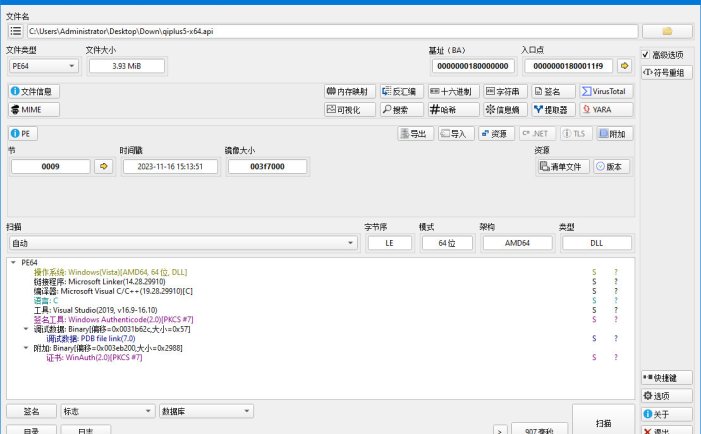The height and width of the screenshot is (434, 701).
Task: Click S link on 链接程序 row
Action: (x=594, y=282)
